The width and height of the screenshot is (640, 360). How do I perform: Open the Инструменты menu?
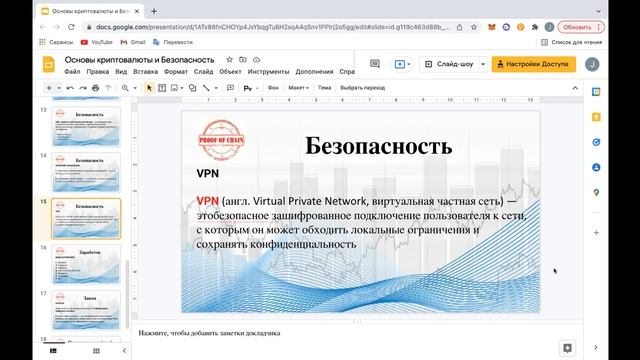(x=268, y=71)
